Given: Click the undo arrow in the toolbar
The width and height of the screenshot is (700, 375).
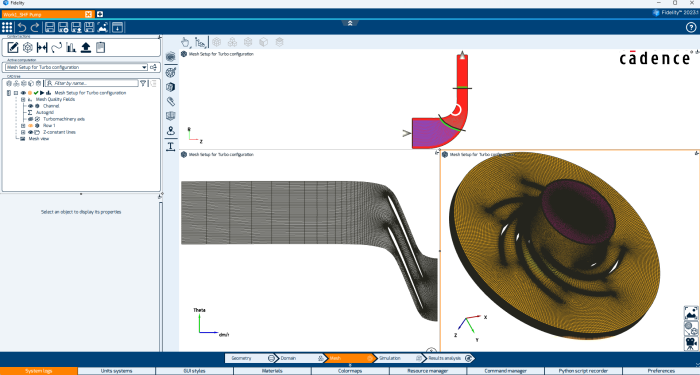Looking at the screenshot, I should pyautogui.click(x=22, y=27).
